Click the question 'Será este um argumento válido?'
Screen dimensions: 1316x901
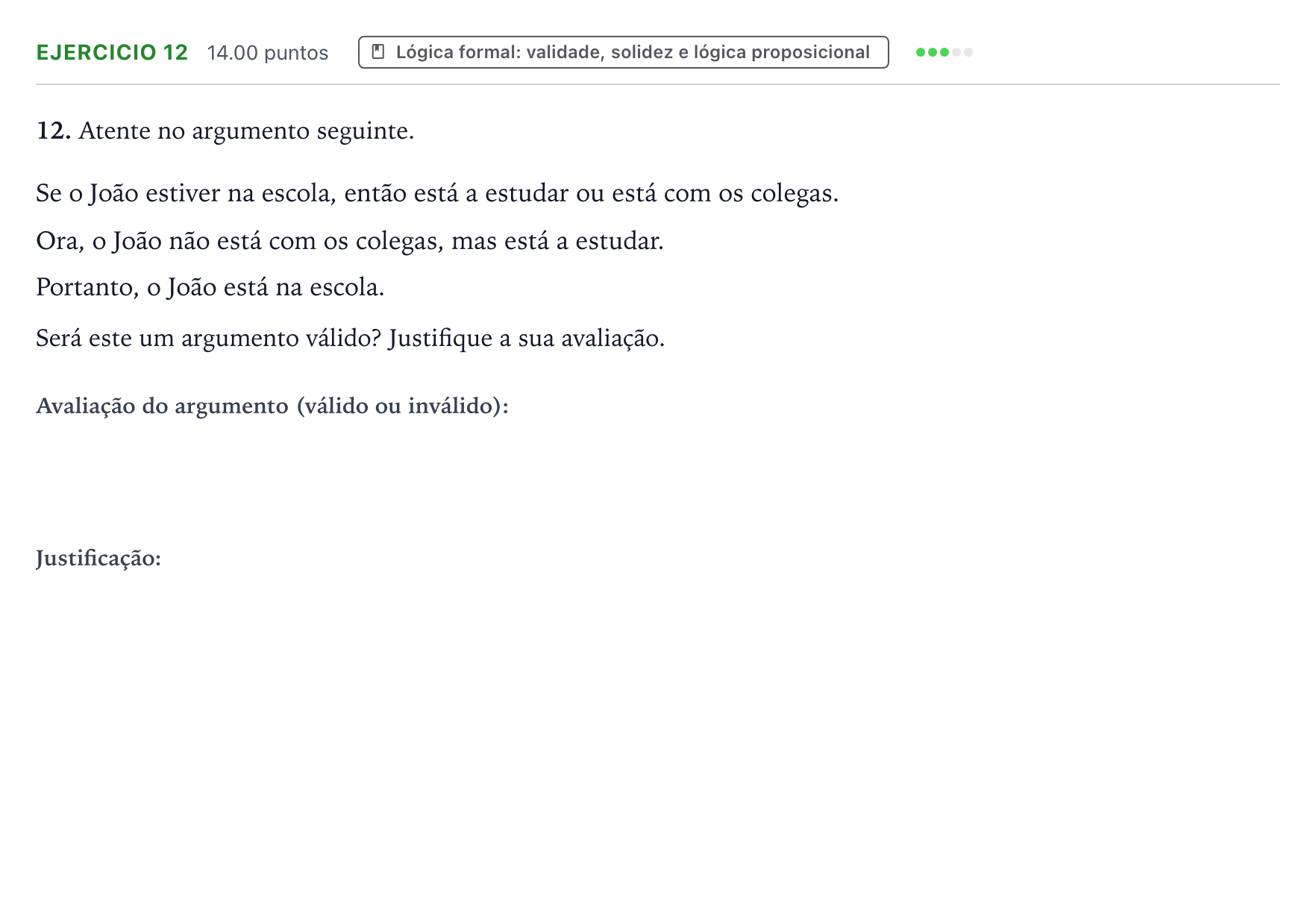coord(209,338)
